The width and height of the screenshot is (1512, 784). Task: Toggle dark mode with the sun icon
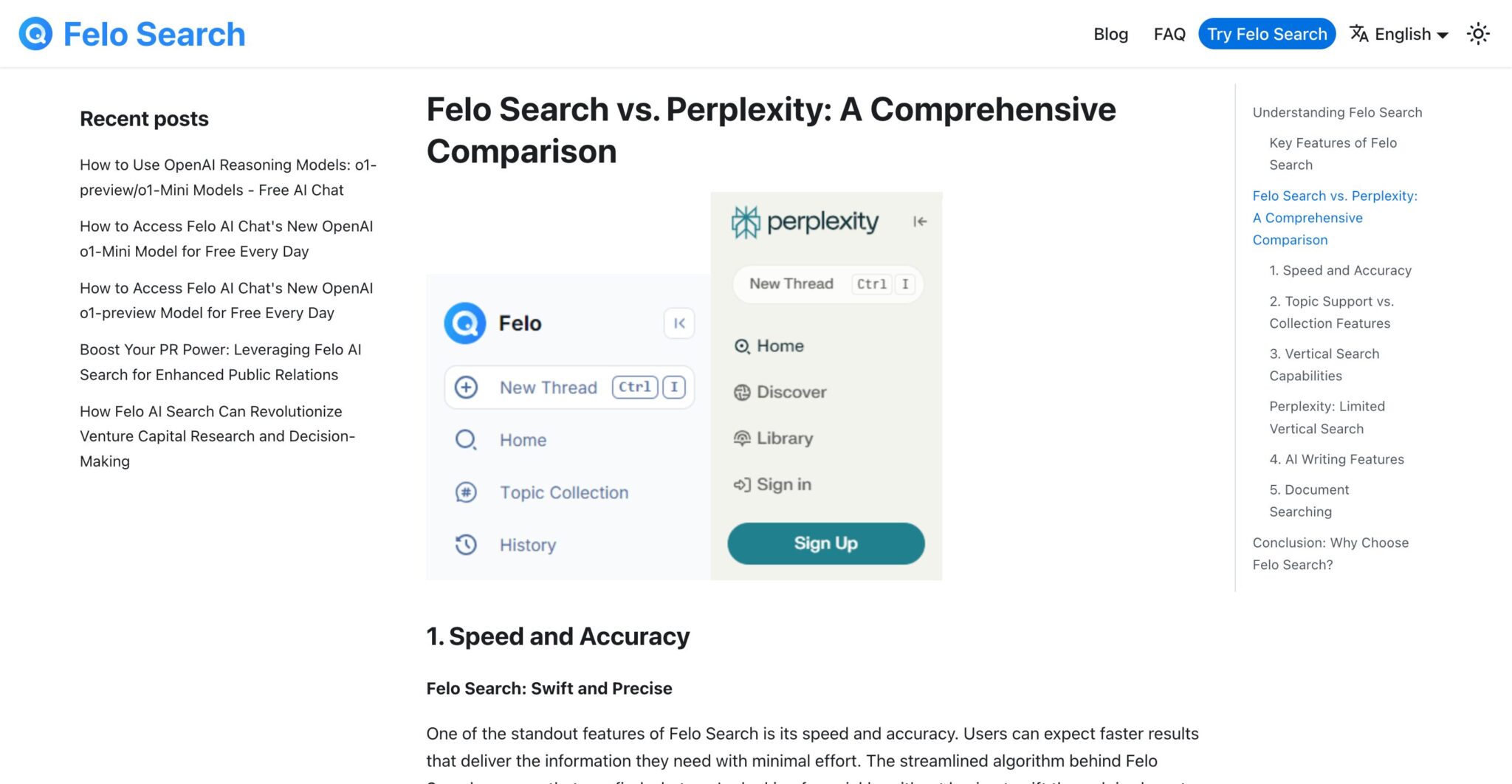tap(1478, 33)
